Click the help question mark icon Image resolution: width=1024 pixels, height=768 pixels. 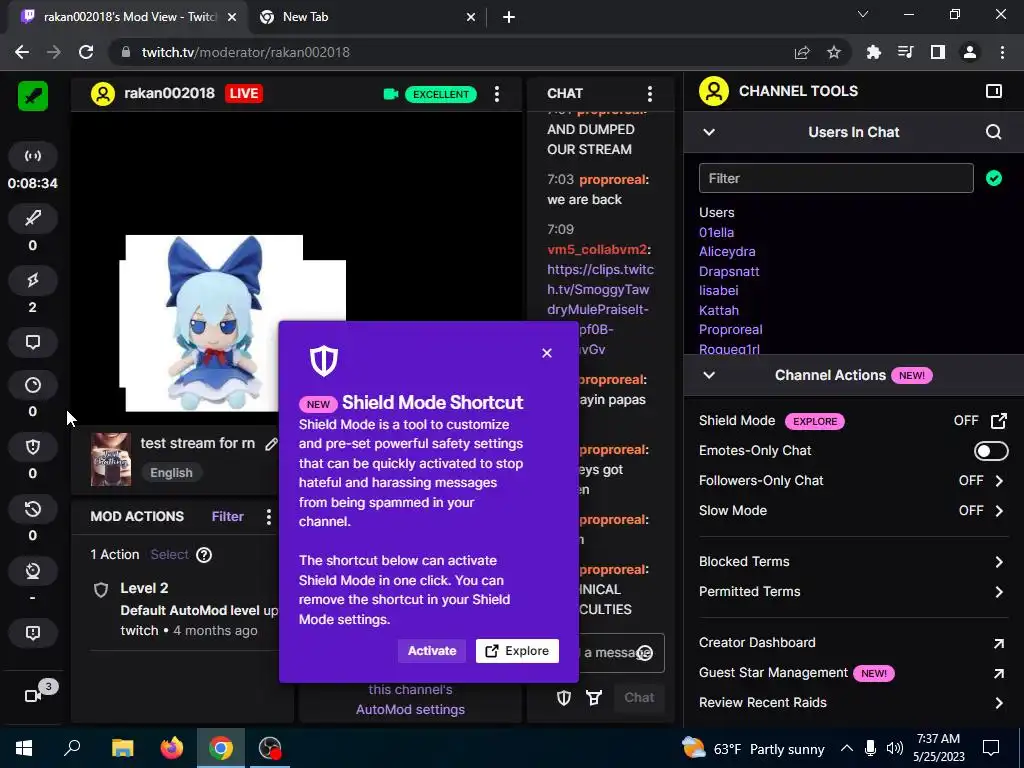(x=204, y=555)
